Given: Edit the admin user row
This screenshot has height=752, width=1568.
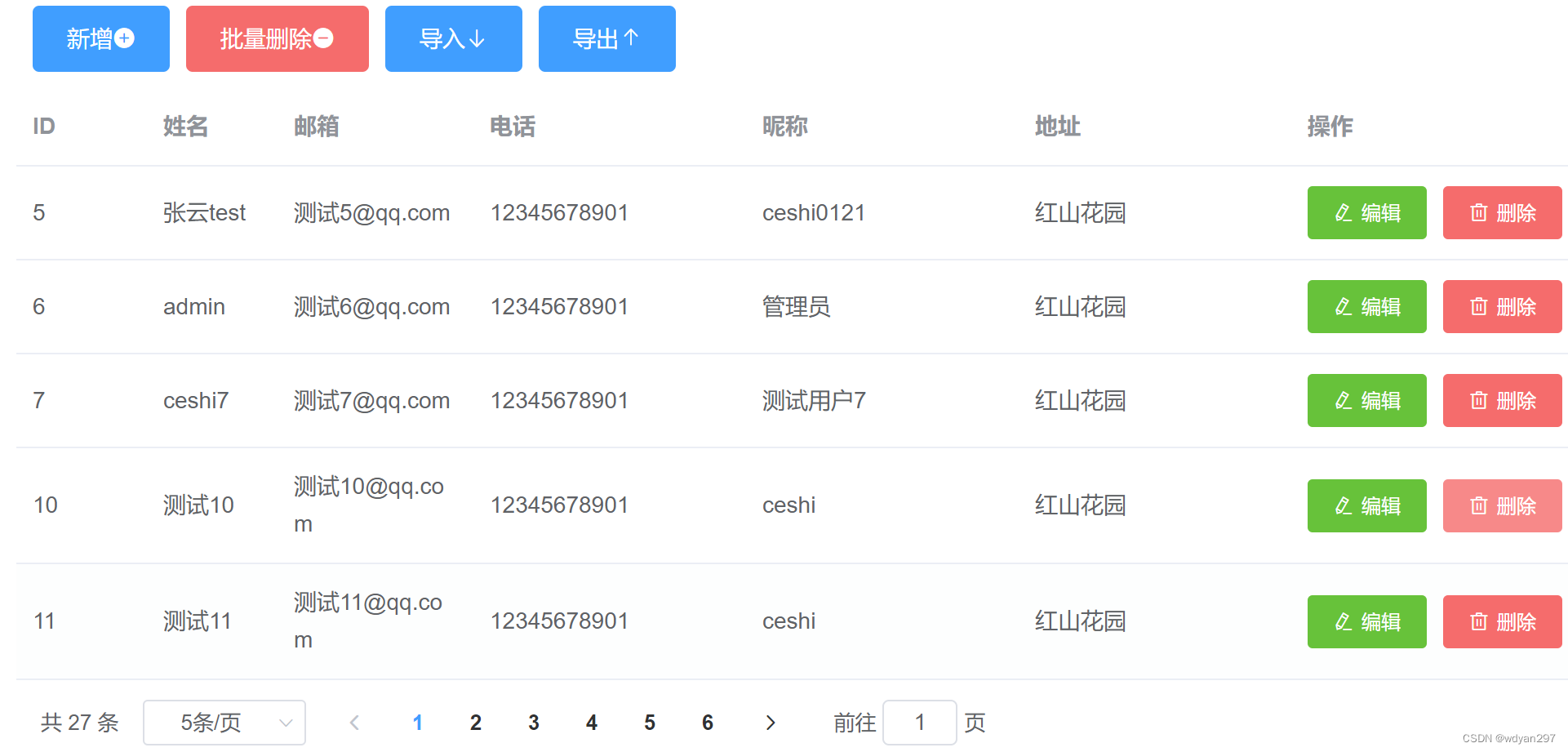Looking at the screenshot, I should [1367, 306].
